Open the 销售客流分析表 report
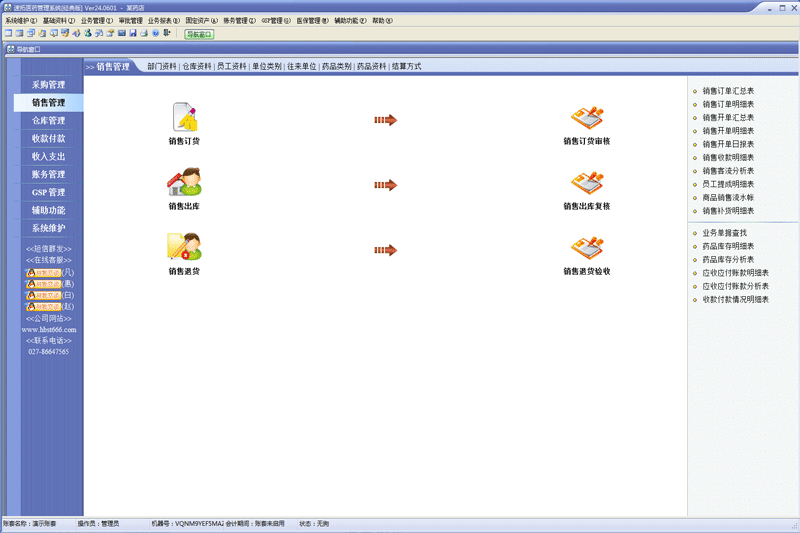Screen dimensions: 800x533 [728, 171]
